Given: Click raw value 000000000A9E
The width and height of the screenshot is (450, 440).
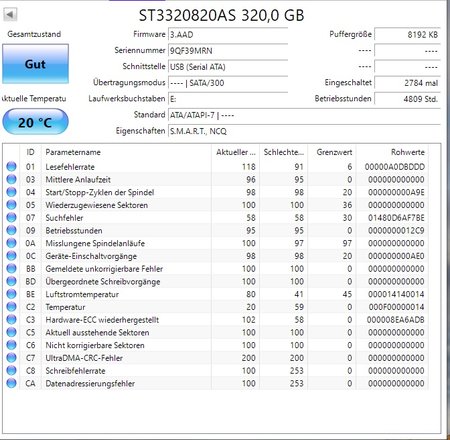Looking at the screenshot, I should [396, 192].
